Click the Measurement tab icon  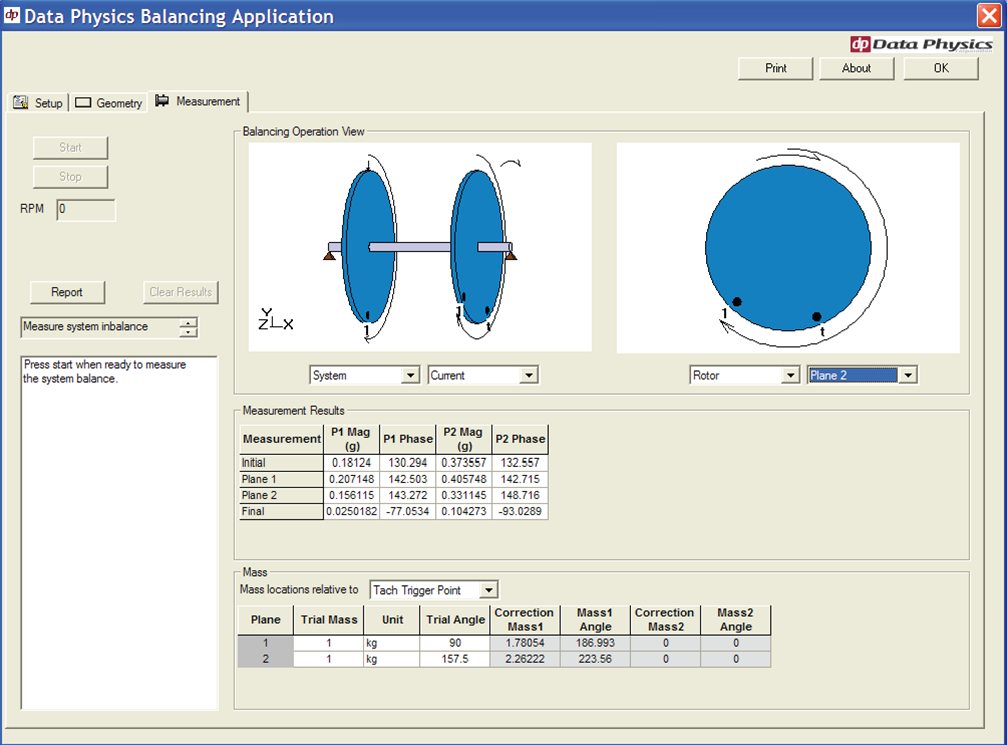[162, 101]
